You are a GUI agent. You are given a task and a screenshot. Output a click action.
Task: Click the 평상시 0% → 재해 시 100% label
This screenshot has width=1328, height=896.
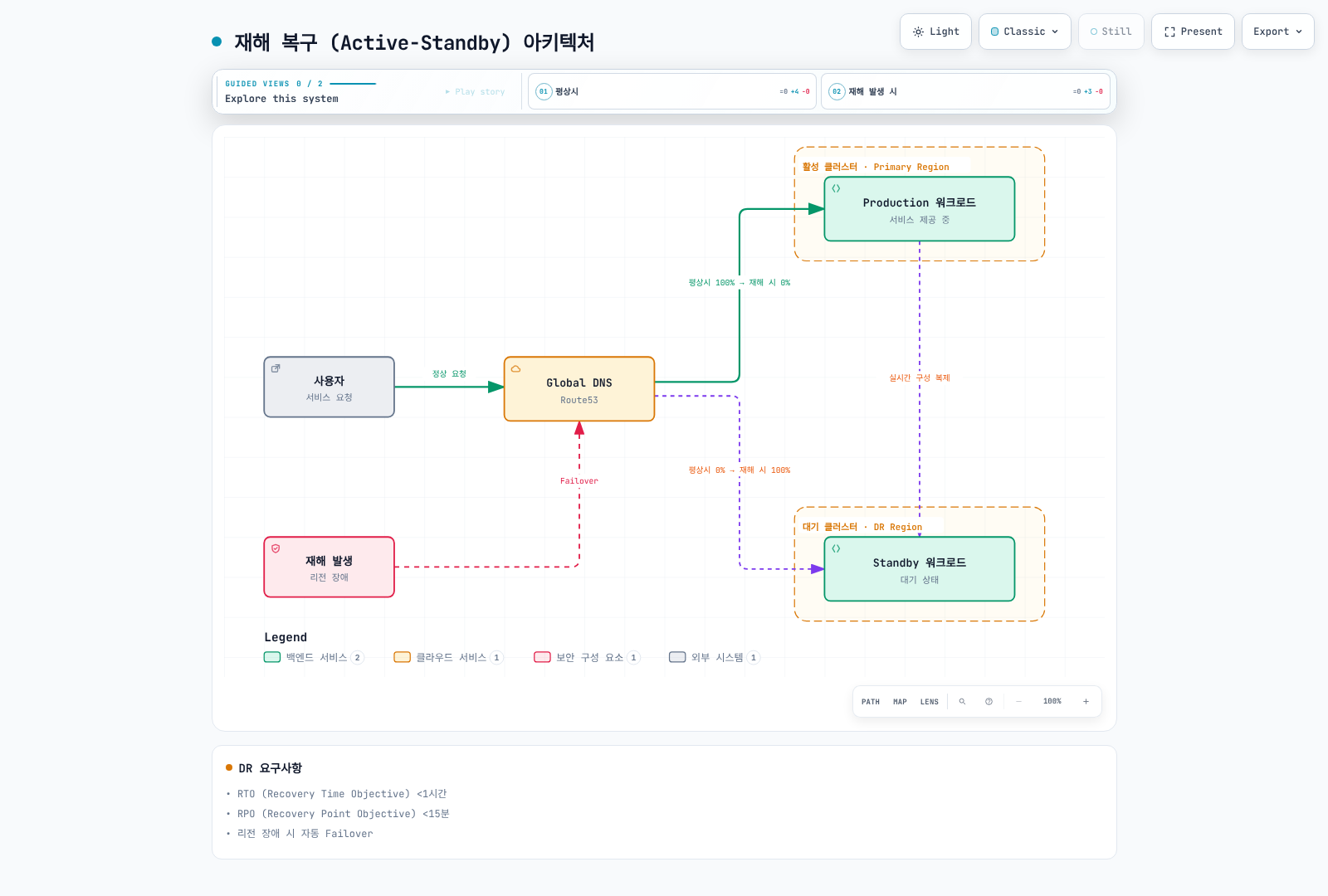point(740,470)
